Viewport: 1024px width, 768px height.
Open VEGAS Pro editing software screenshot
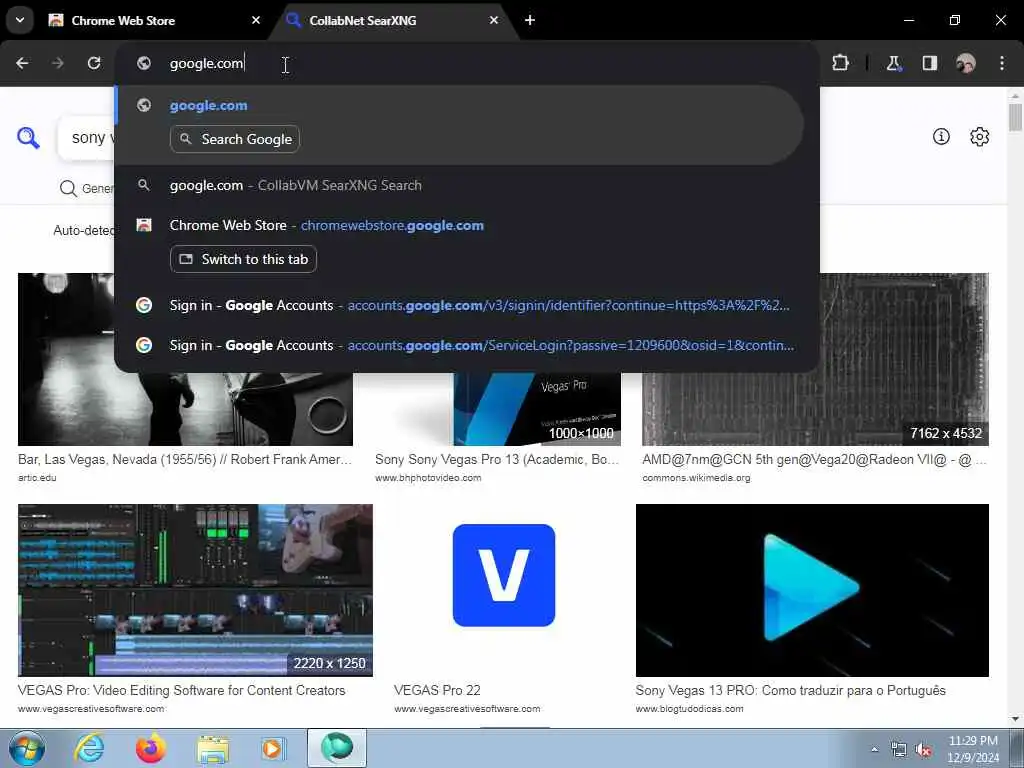coord(195,590)
